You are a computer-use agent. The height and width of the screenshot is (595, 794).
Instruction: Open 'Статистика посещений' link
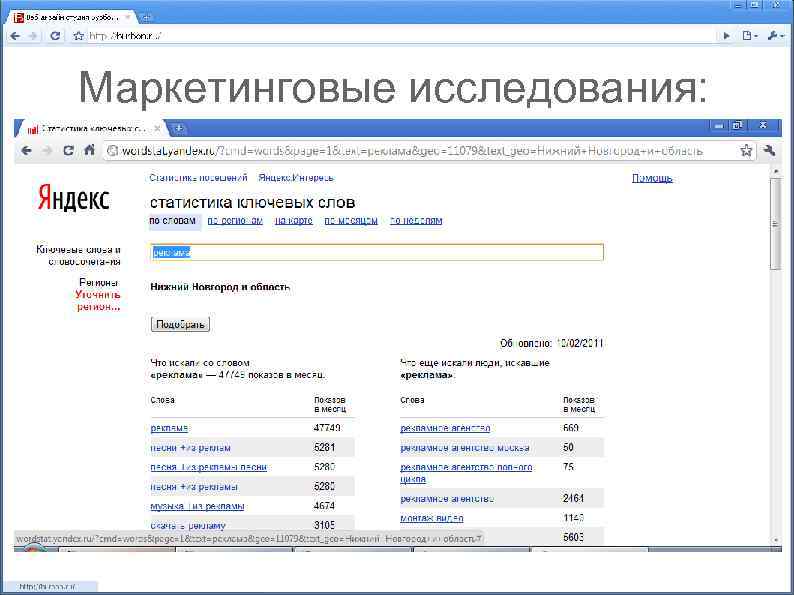point(198,178)
